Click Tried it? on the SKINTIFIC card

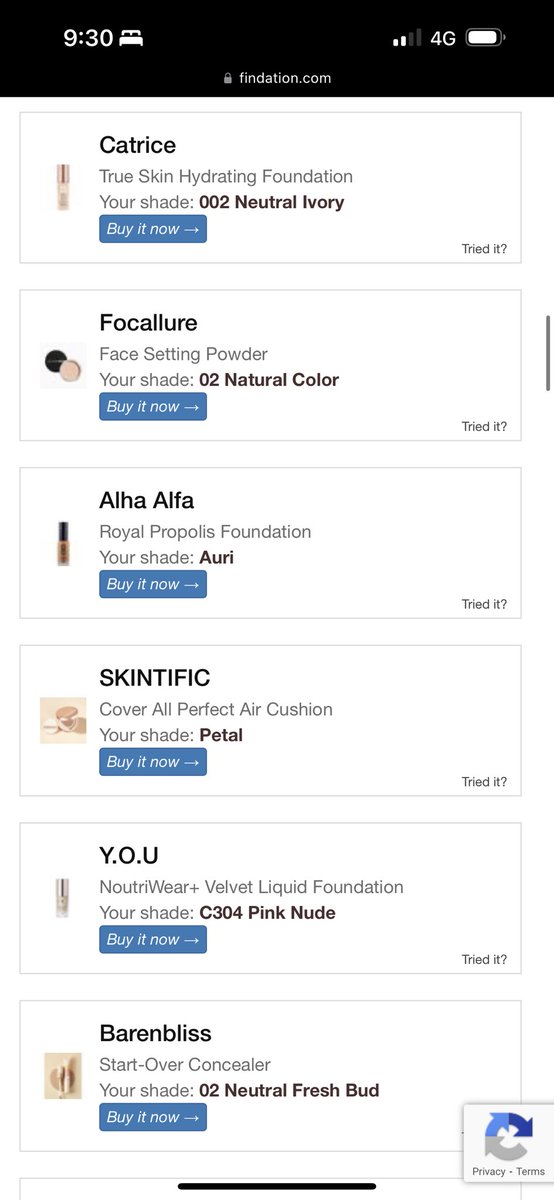coord(484,782)
